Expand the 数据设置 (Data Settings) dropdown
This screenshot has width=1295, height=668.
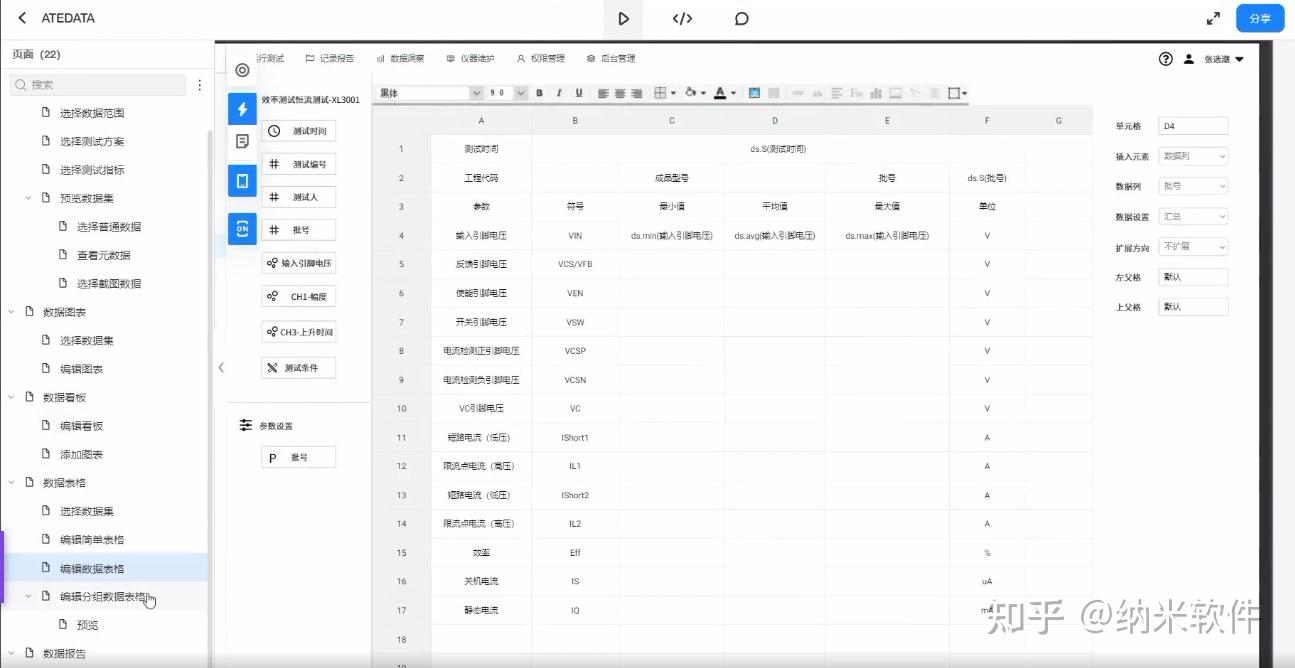(x=1192, y=216)
